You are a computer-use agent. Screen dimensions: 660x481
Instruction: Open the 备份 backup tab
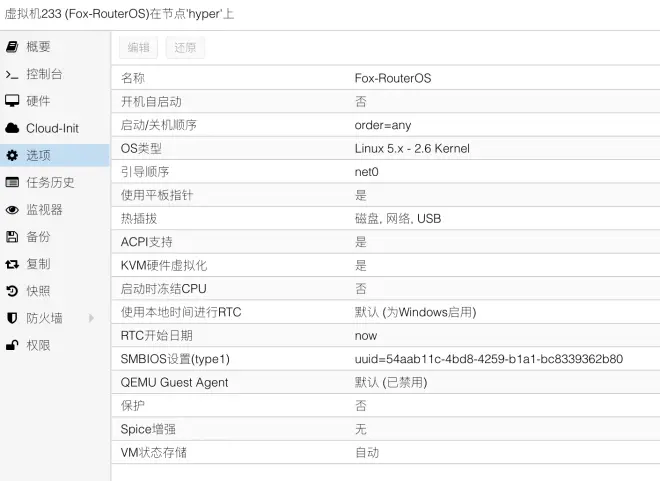[55, 237]
